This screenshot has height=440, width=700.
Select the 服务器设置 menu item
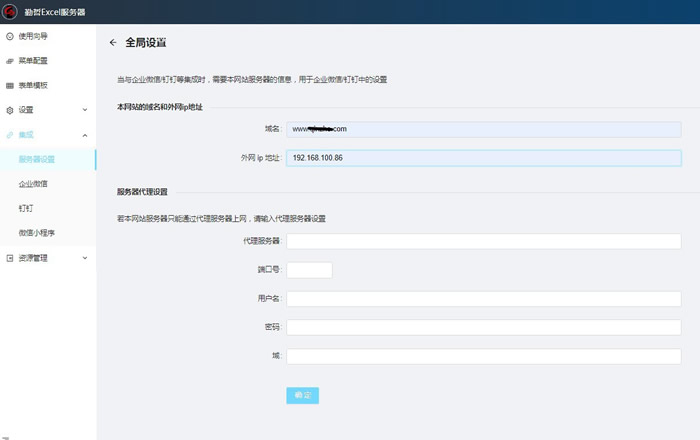tap(37, 159)
